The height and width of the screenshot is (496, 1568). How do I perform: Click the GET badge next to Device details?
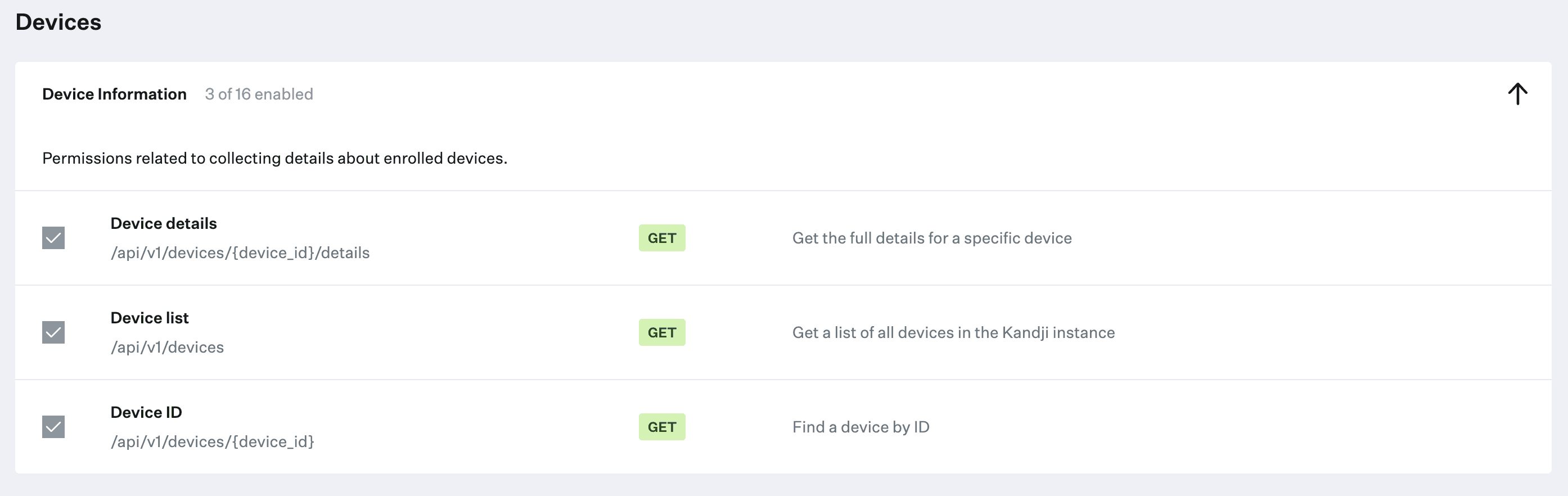pyautogui.click(x=661, y=238)
